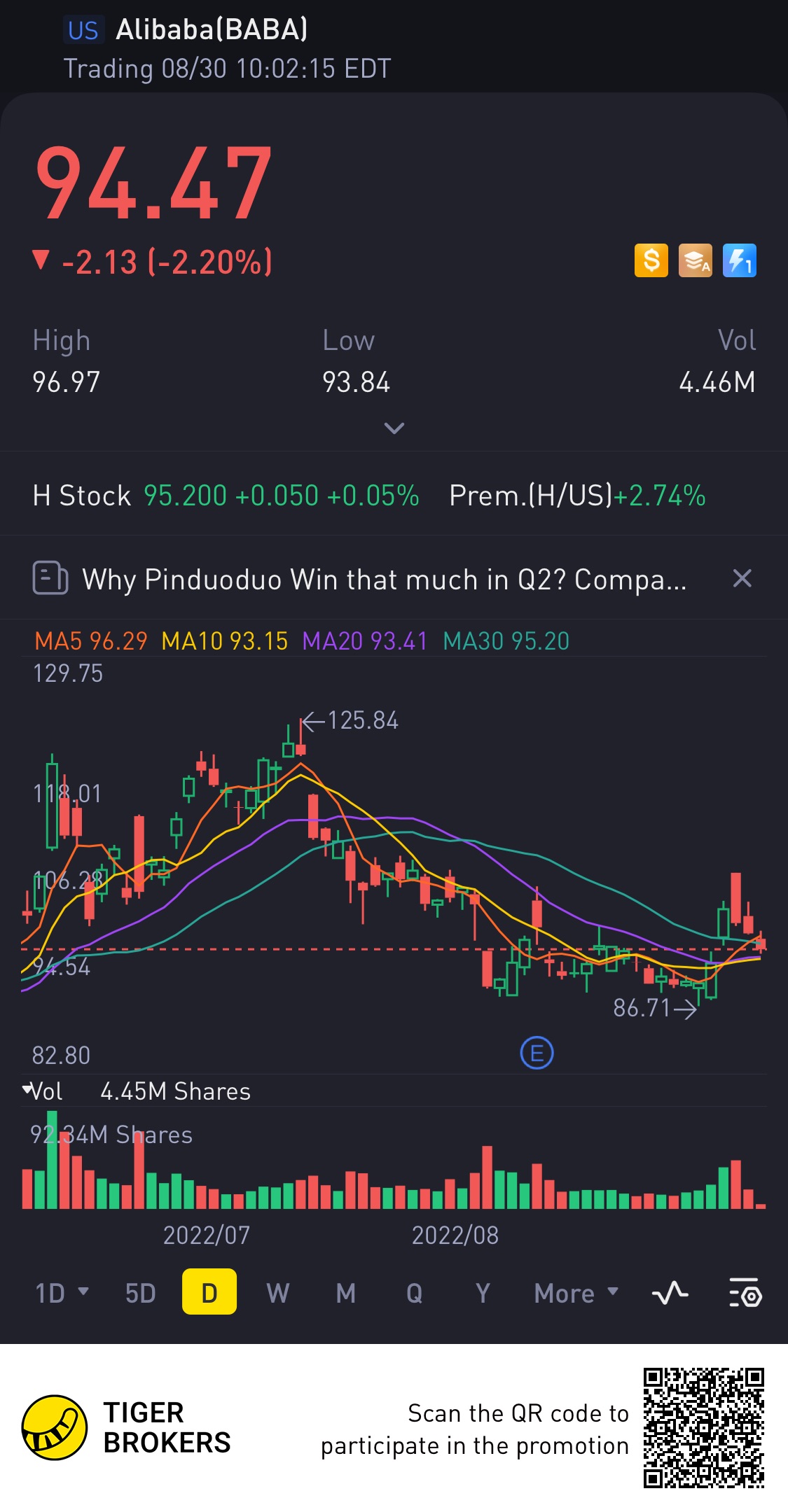Image resolution: width=788 pixels, height=1512 pixels.
Task: Tap the promotion QR code
Action: (704, 1428)
